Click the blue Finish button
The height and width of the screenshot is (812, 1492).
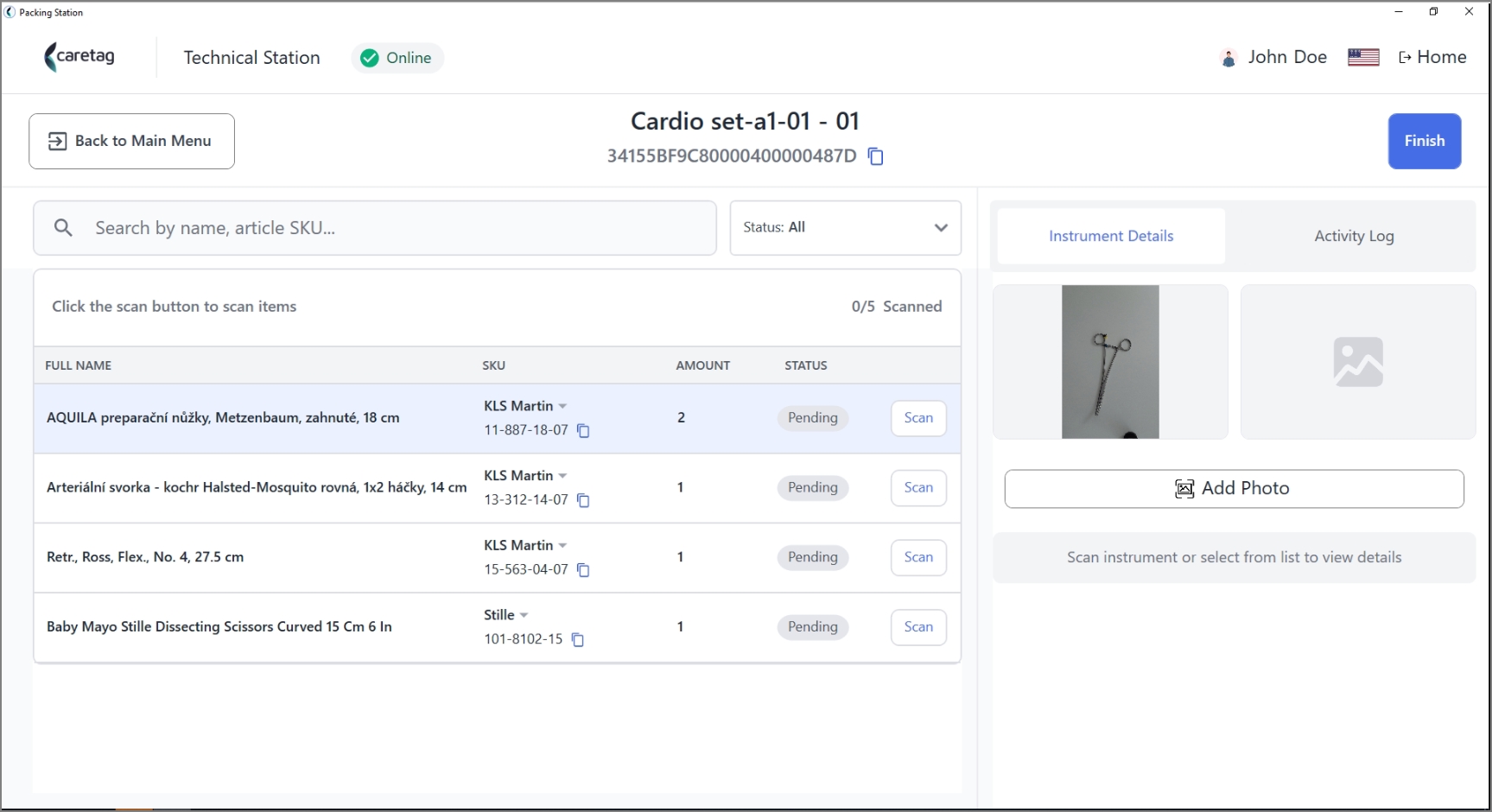pos(1424,141)
